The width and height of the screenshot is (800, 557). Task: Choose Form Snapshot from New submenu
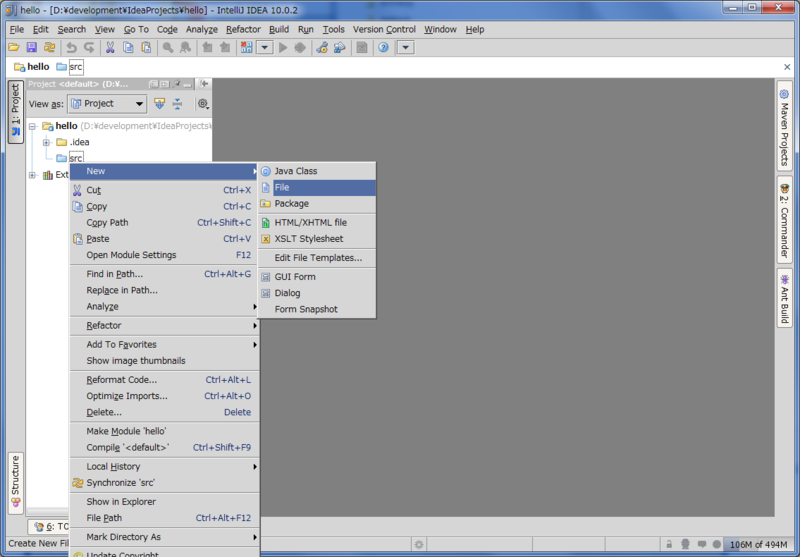pyautogui.click(x=317, y=309)
